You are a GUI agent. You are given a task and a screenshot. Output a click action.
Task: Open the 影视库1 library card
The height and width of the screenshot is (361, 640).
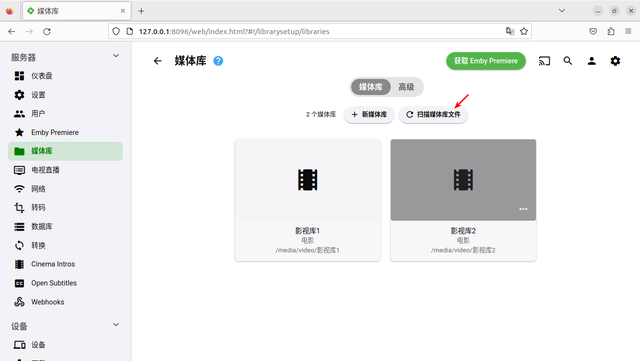coord(308,200)
